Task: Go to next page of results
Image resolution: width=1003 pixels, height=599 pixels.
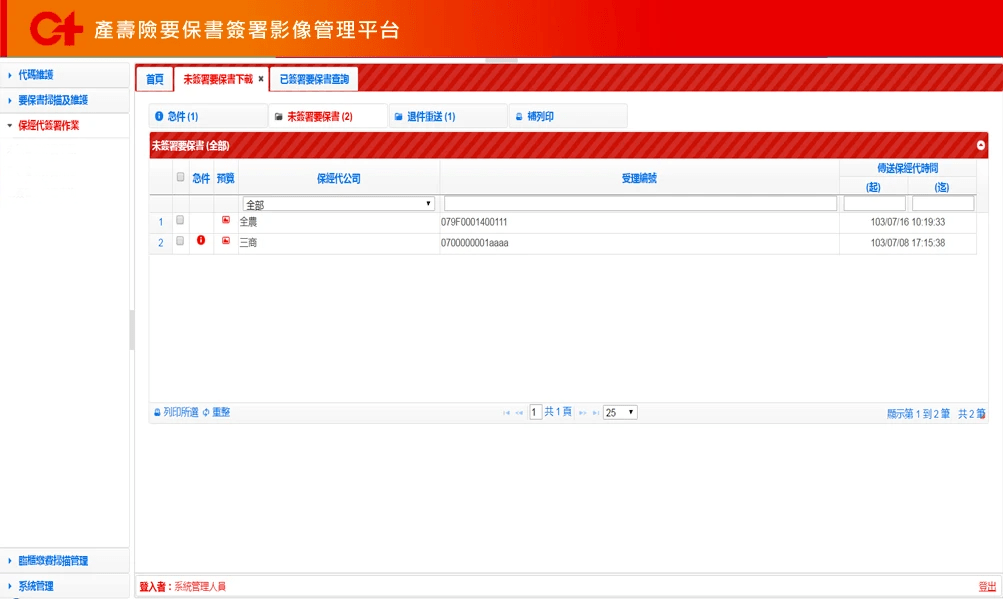Action: [x=582, y=413]
